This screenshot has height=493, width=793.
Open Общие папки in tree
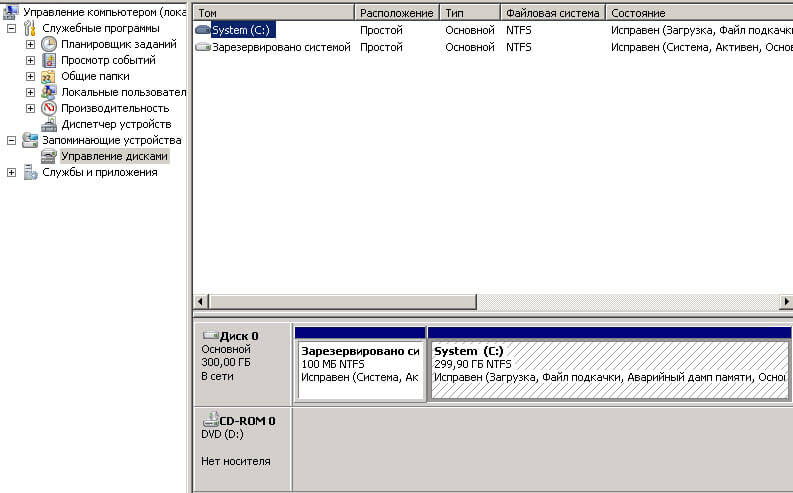point(95,76)
